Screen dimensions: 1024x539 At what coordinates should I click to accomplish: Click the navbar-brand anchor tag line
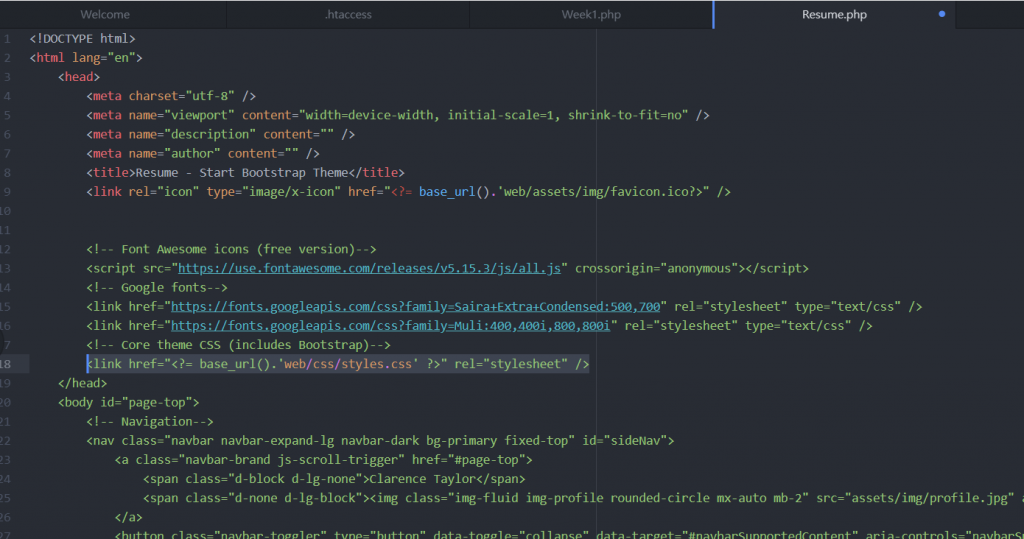click(x=323, y=460)
